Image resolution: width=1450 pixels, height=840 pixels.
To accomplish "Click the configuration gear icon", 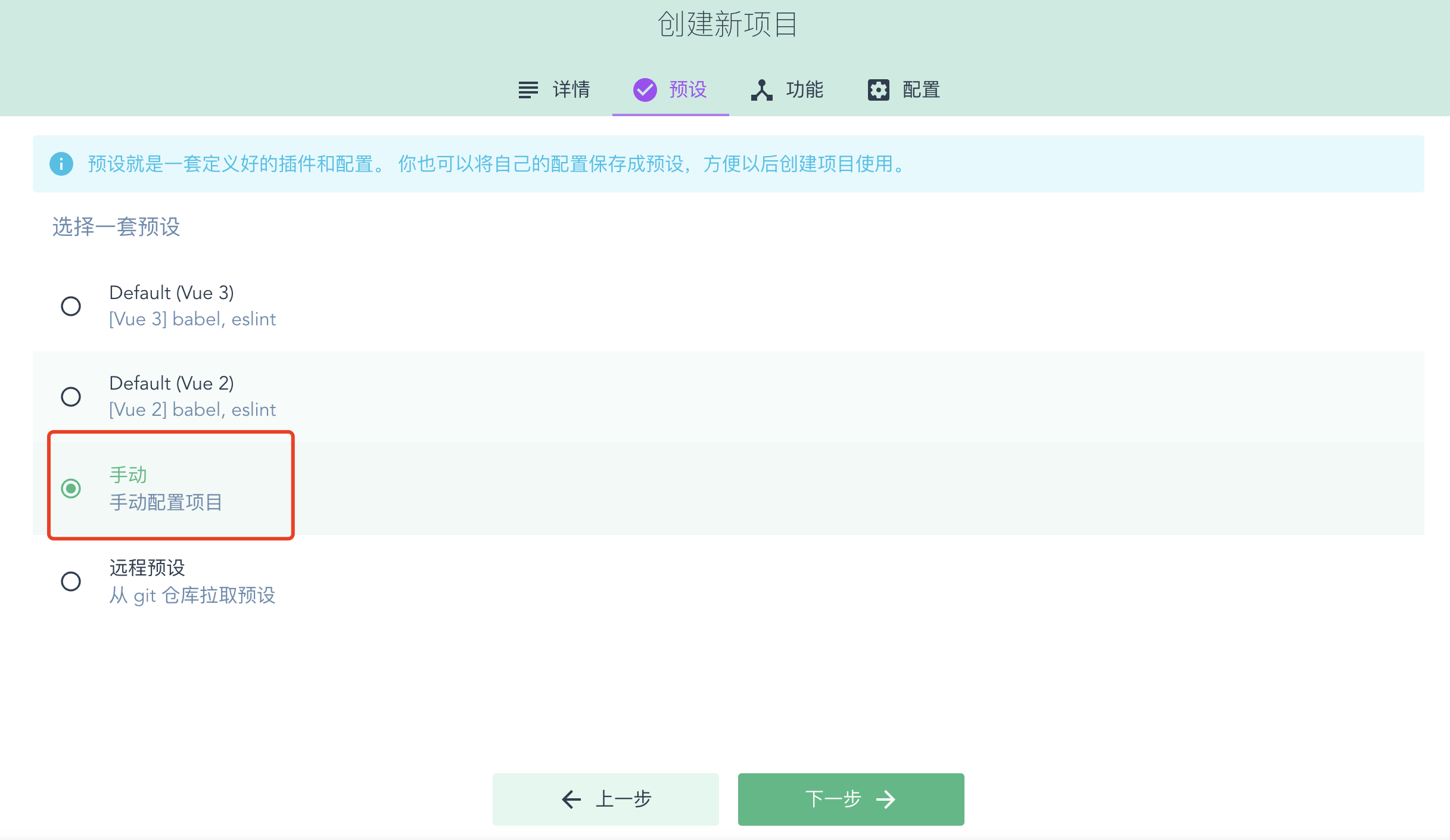I will click(878, 90).
